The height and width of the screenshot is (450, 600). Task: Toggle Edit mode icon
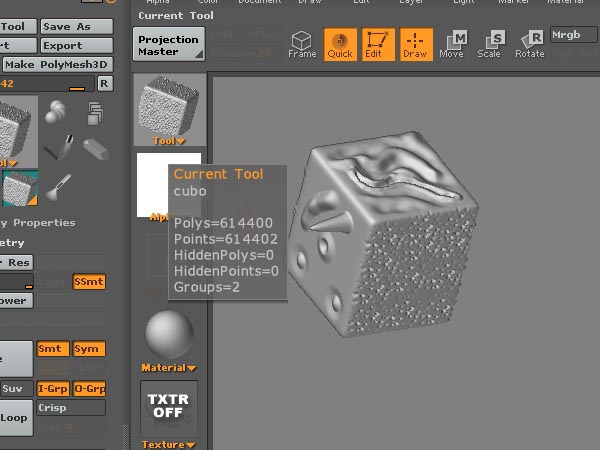tap(378, 44)
